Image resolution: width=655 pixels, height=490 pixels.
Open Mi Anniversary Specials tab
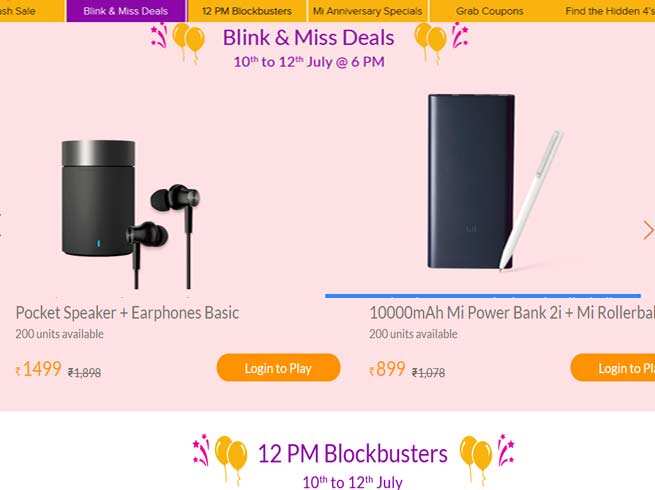pos(368,11)
